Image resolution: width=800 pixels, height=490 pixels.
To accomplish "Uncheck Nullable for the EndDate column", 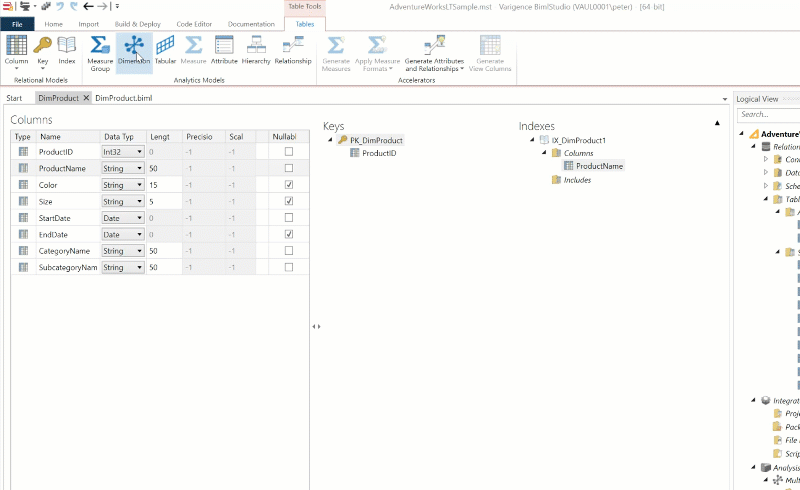I will 289,234.
